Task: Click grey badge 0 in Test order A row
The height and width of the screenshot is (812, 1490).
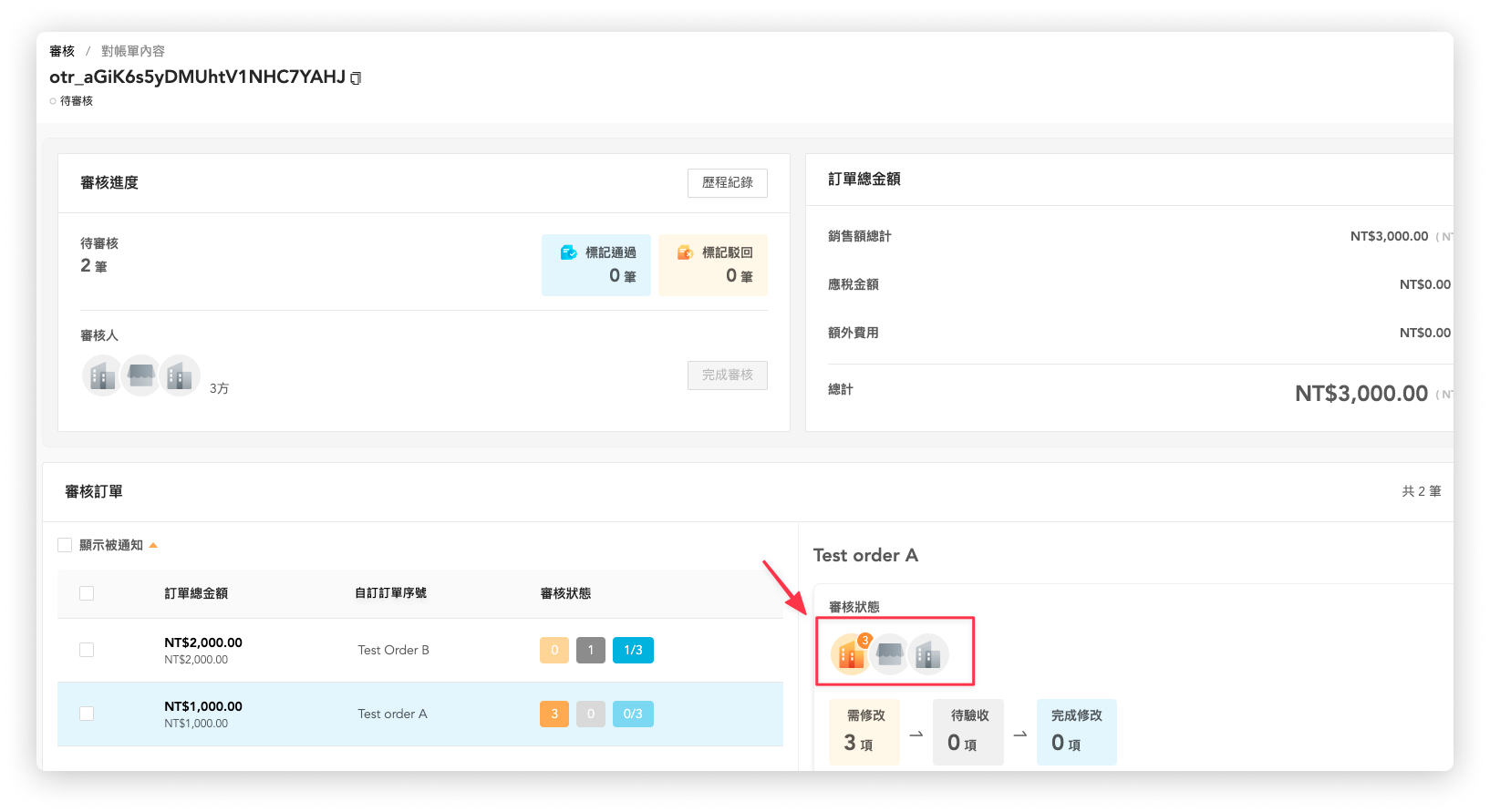Action: pos(591,714)
